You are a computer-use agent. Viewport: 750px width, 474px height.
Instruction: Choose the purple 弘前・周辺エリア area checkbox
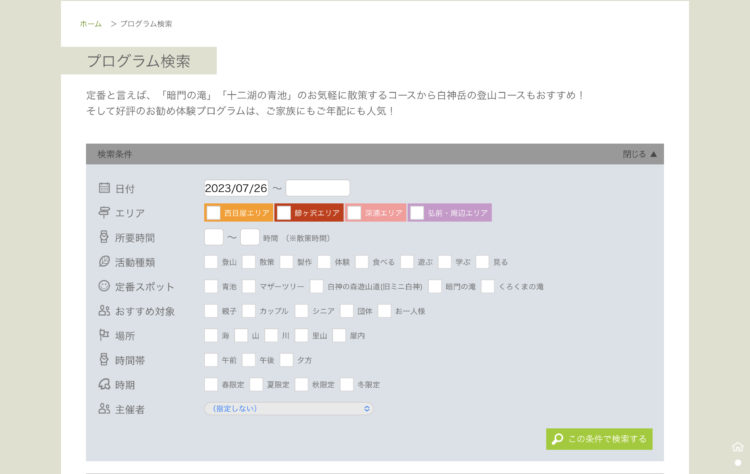(x=417, y=213)
